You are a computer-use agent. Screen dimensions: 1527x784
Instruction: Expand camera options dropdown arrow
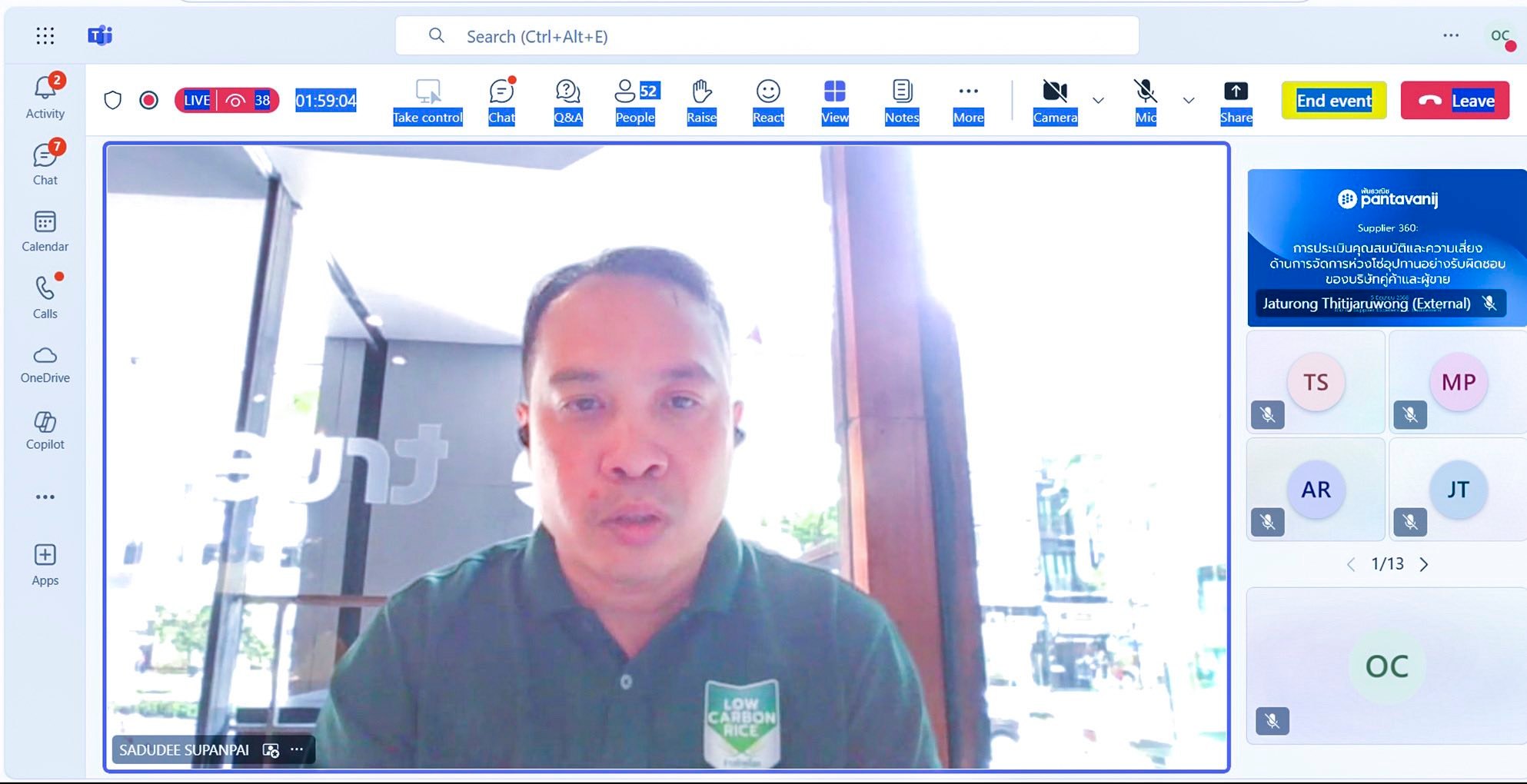pyautogui.click(x=1098, y=101)
